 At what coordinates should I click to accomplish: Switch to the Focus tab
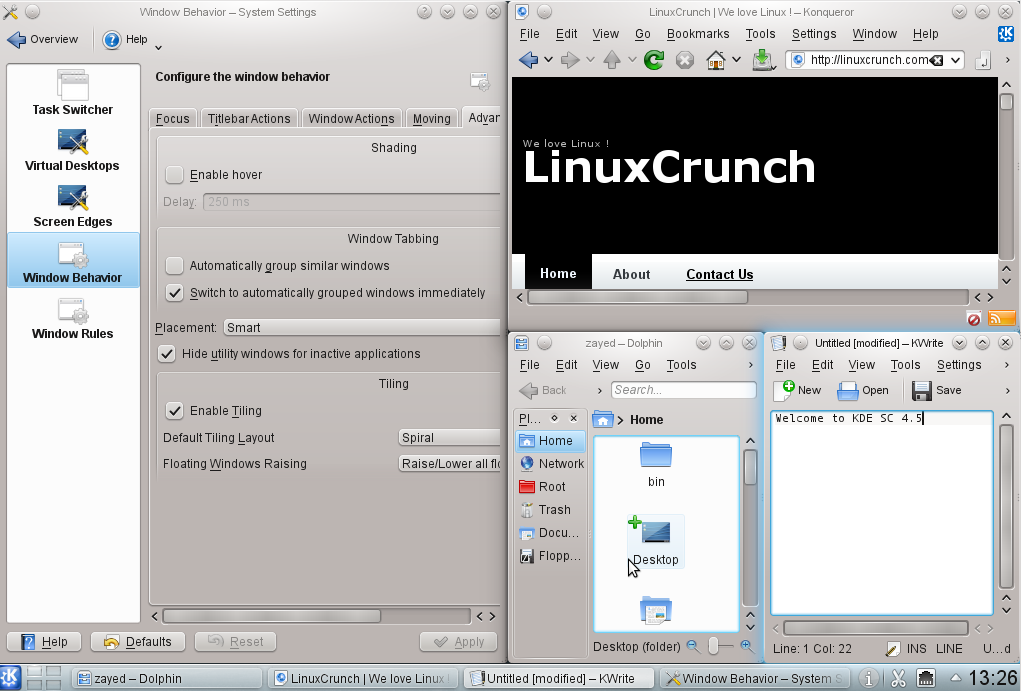pos(173,119)
